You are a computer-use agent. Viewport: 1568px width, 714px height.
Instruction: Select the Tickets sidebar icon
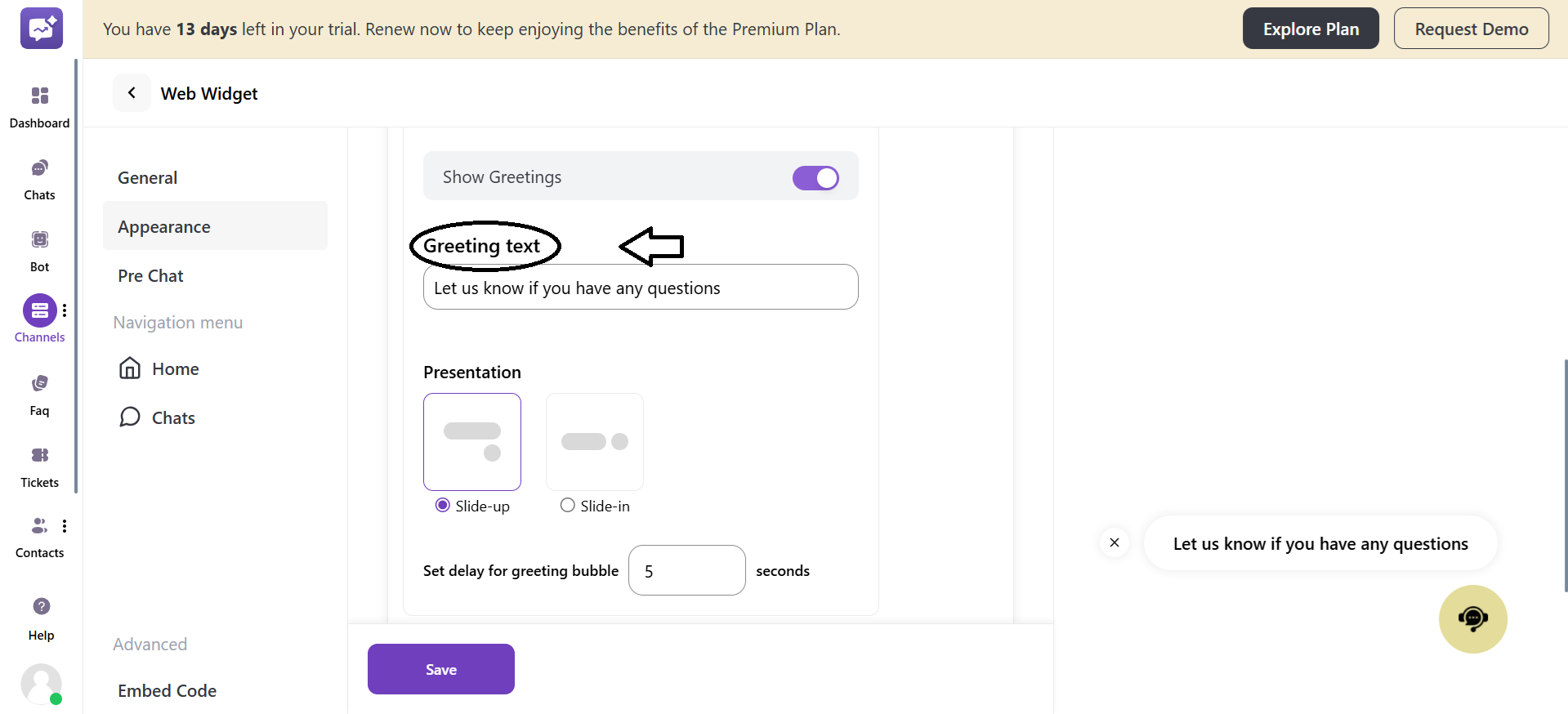[x=39, y=464]
